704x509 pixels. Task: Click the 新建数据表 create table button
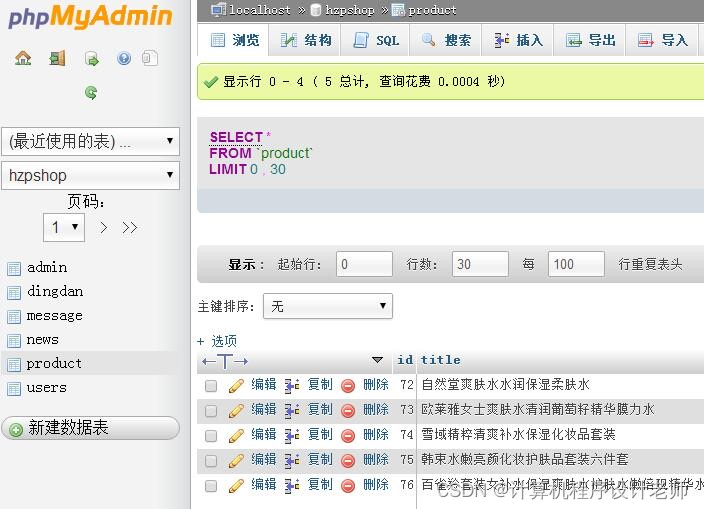[x=90, y=428]
